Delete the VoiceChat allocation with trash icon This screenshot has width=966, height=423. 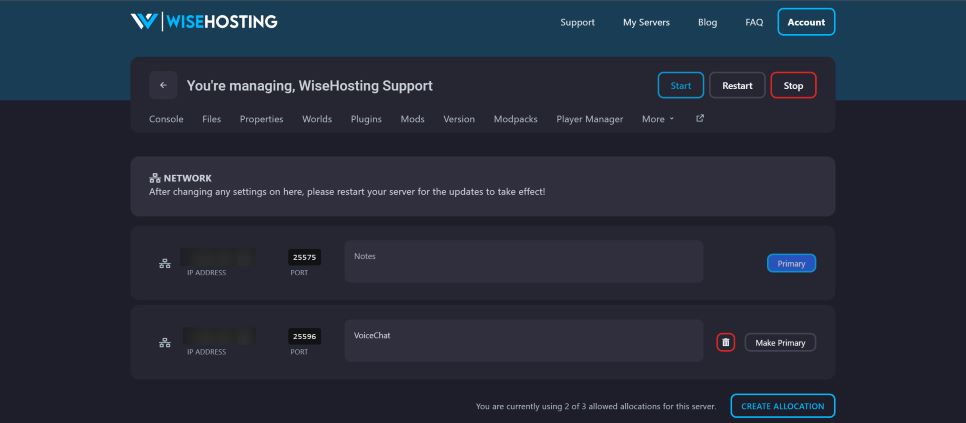tap(726, 342)
